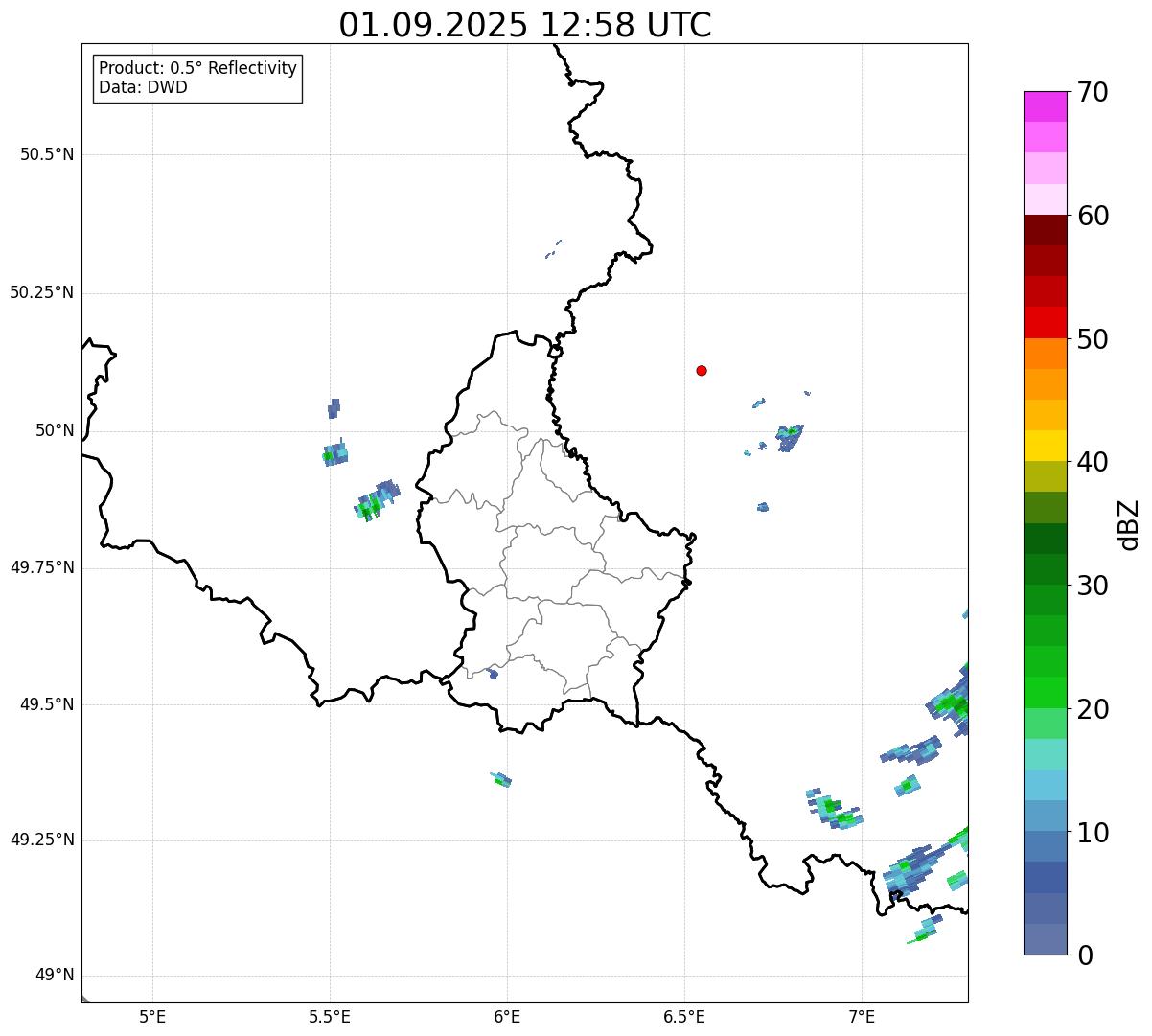Click the echo cluster just west of 7°E near 49.3°N
This screenshot has height=1036, width=1152.
point(834,809)
